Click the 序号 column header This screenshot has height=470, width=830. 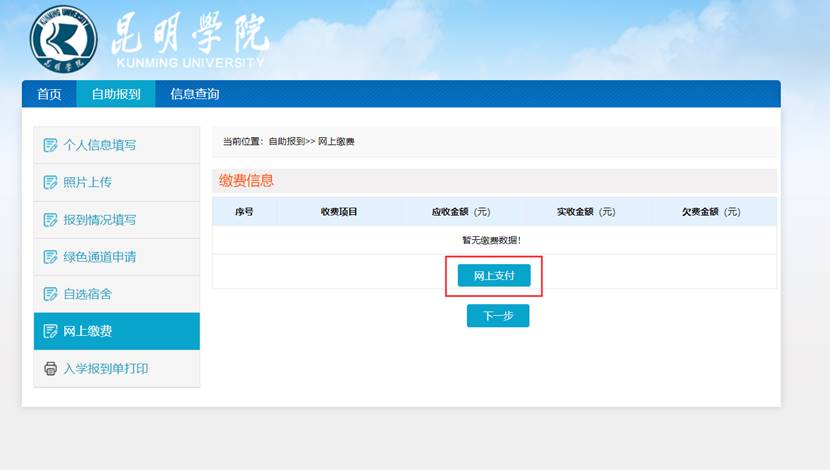244,212
